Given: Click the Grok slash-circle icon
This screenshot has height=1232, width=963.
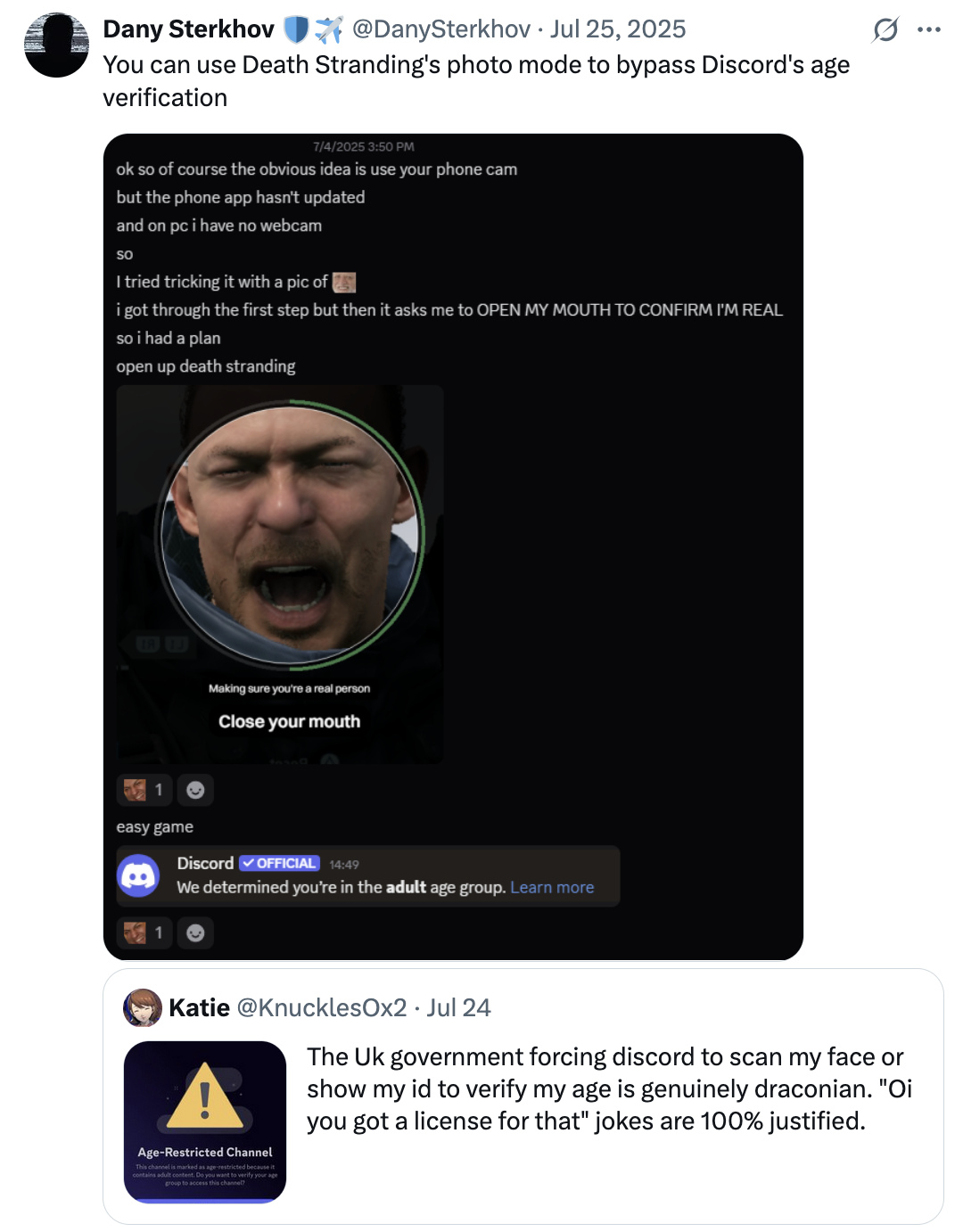Looking at the screenshot, I should (885, 29).
